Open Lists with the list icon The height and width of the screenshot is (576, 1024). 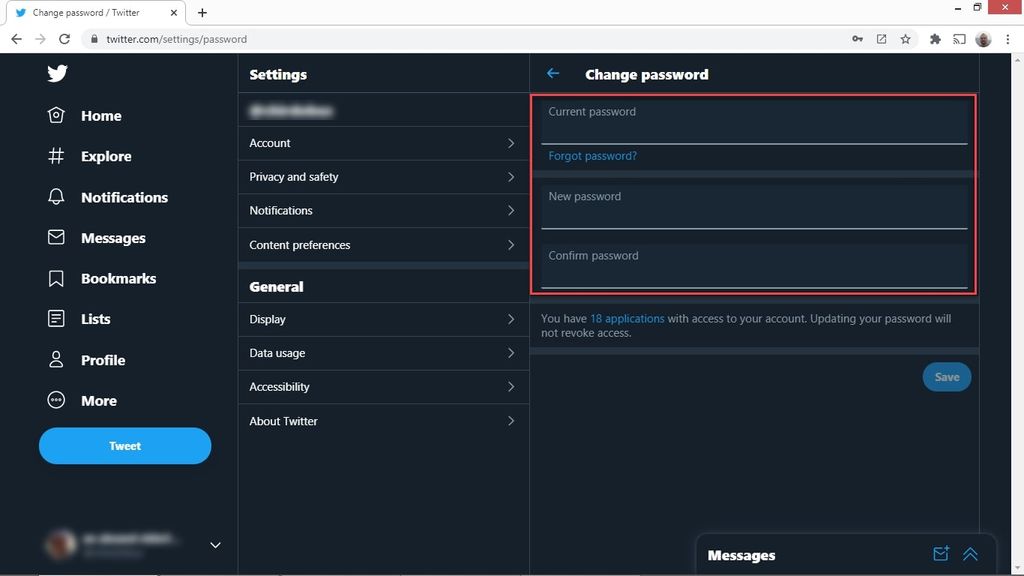click(57, 318)
